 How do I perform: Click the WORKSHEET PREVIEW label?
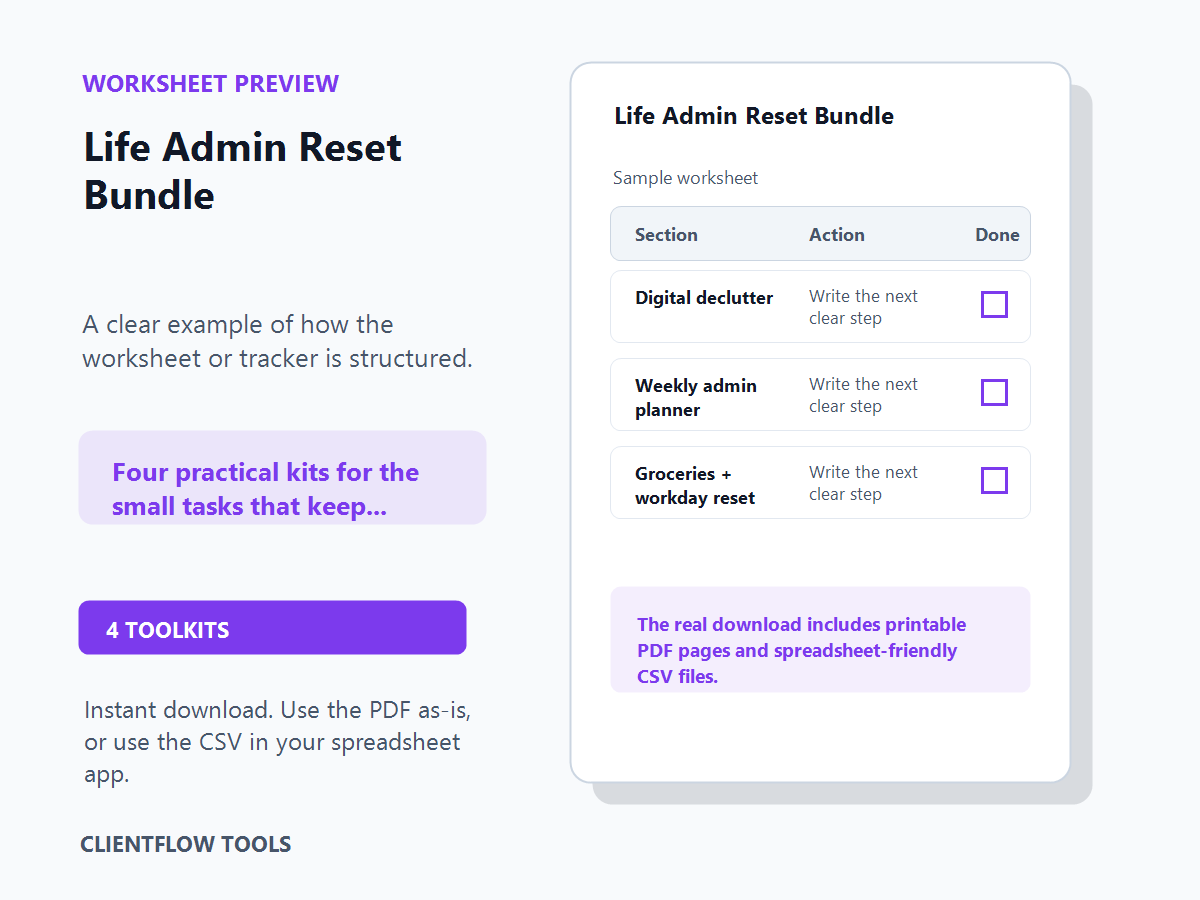211,84
